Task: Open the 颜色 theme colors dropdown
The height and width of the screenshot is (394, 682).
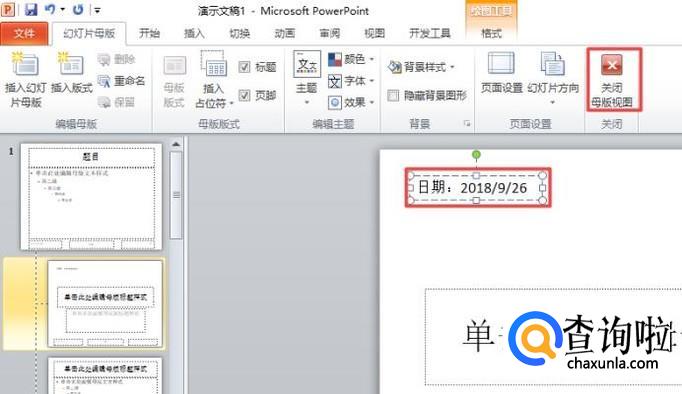Action: click(x=351, y=59)
